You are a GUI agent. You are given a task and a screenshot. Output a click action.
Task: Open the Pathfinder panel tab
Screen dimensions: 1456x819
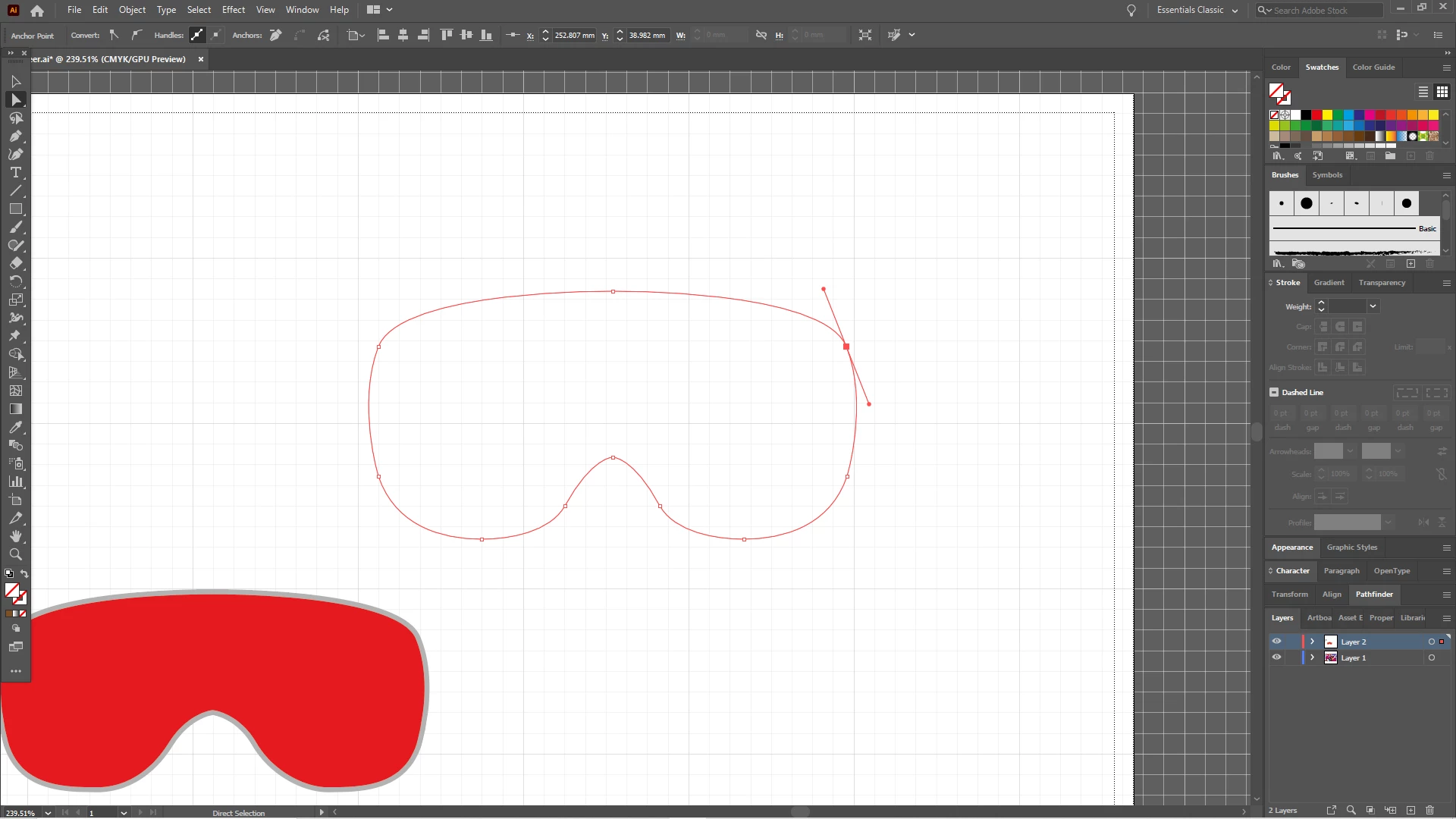pyautogui.click(x=1373, y=594)
